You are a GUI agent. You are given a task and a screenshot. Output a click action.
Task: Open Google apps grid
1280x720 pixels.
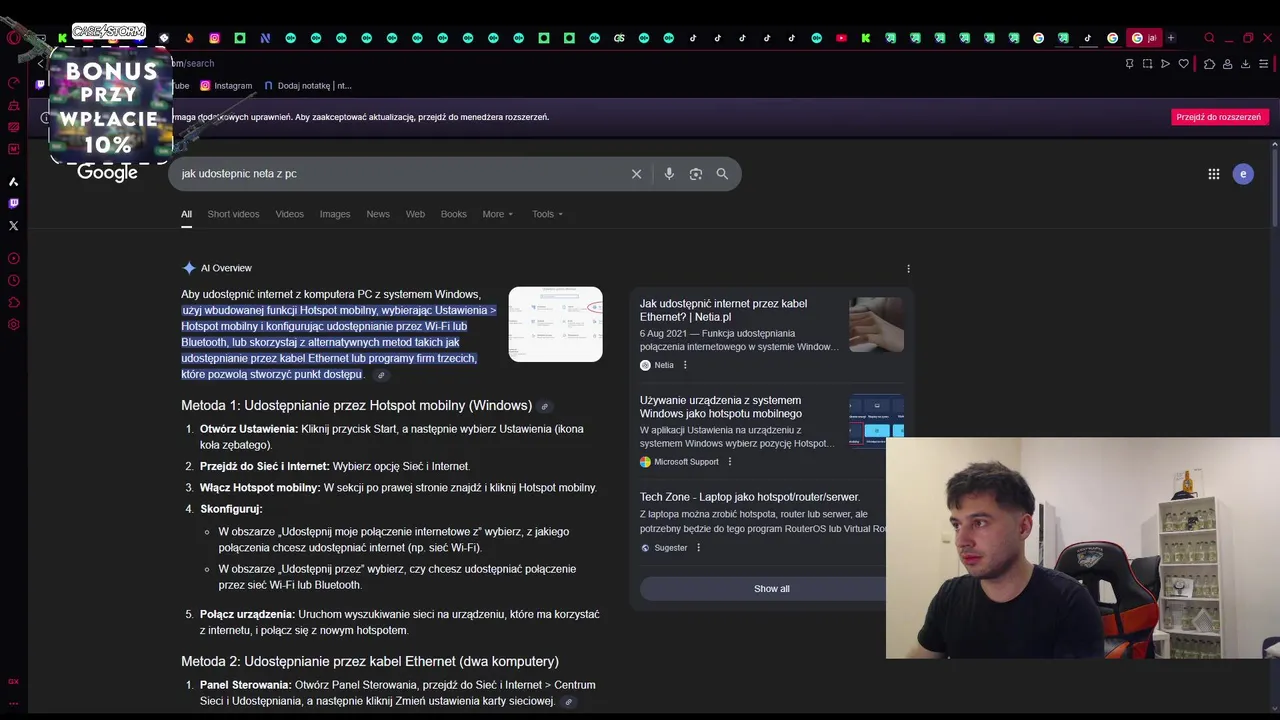(1213, 174)
